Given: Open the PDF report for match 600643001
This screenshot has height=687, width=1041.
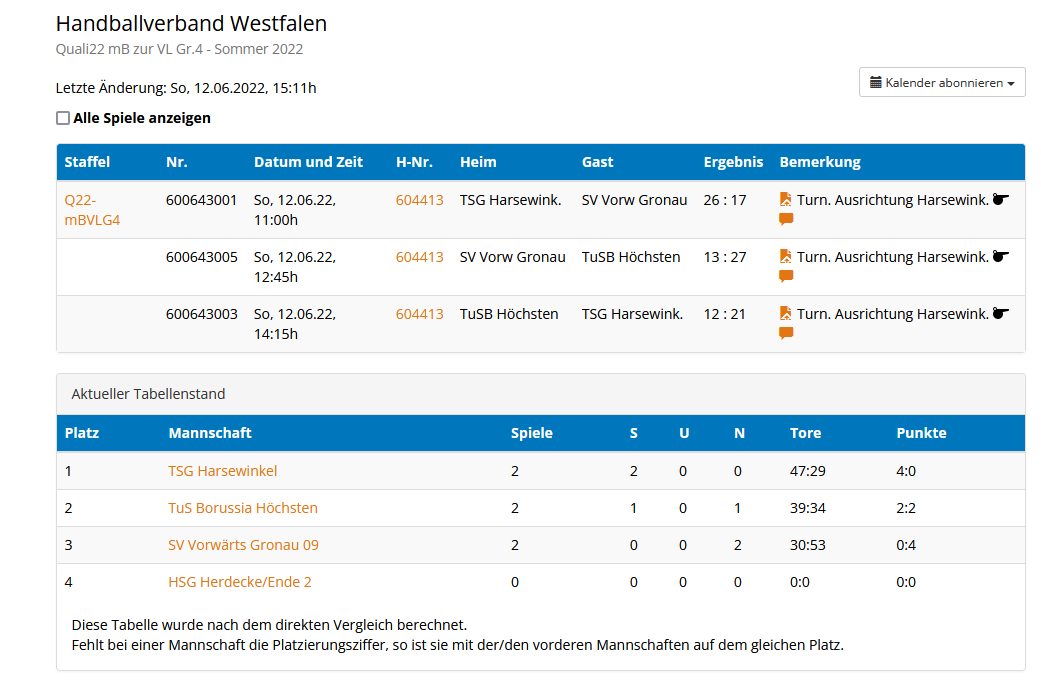Looking at the screenshot, I should tap(785, 200).
